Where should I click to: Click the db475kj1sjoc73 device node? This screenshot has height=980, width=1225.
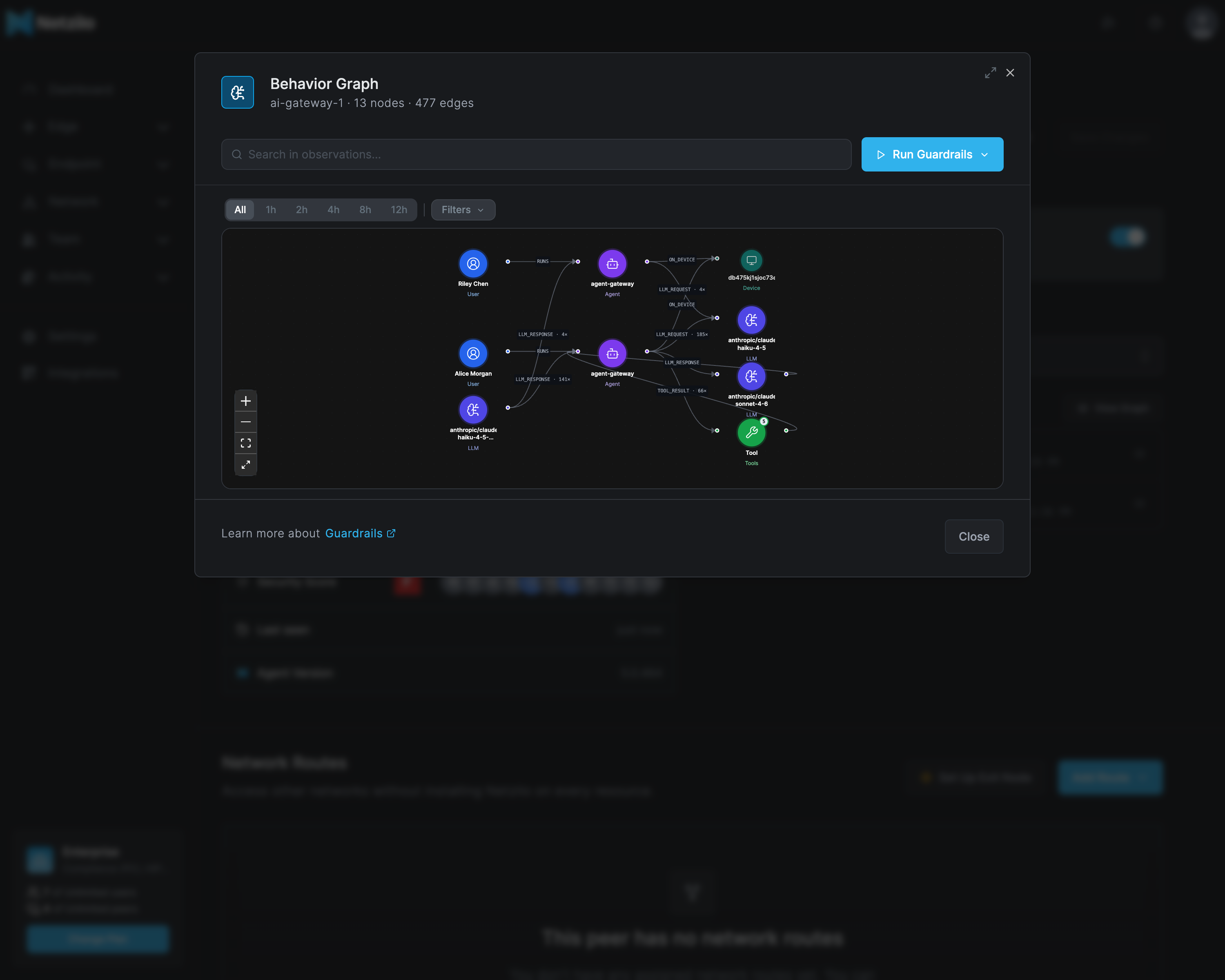tap(751, 260)
